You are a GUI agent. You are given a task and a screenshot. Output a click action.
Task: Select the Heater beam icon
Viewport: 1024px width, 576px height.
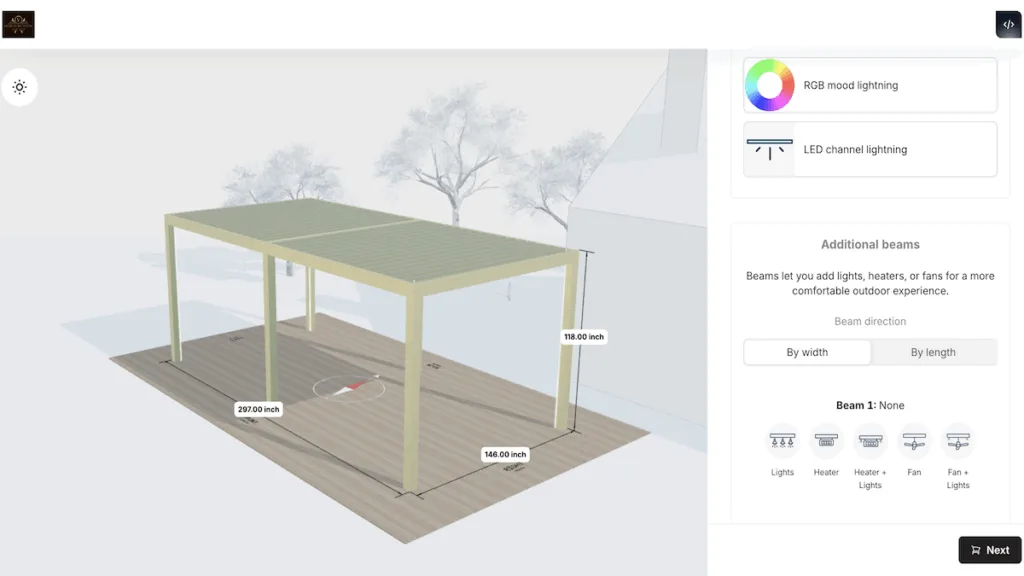tap(826, 440)
